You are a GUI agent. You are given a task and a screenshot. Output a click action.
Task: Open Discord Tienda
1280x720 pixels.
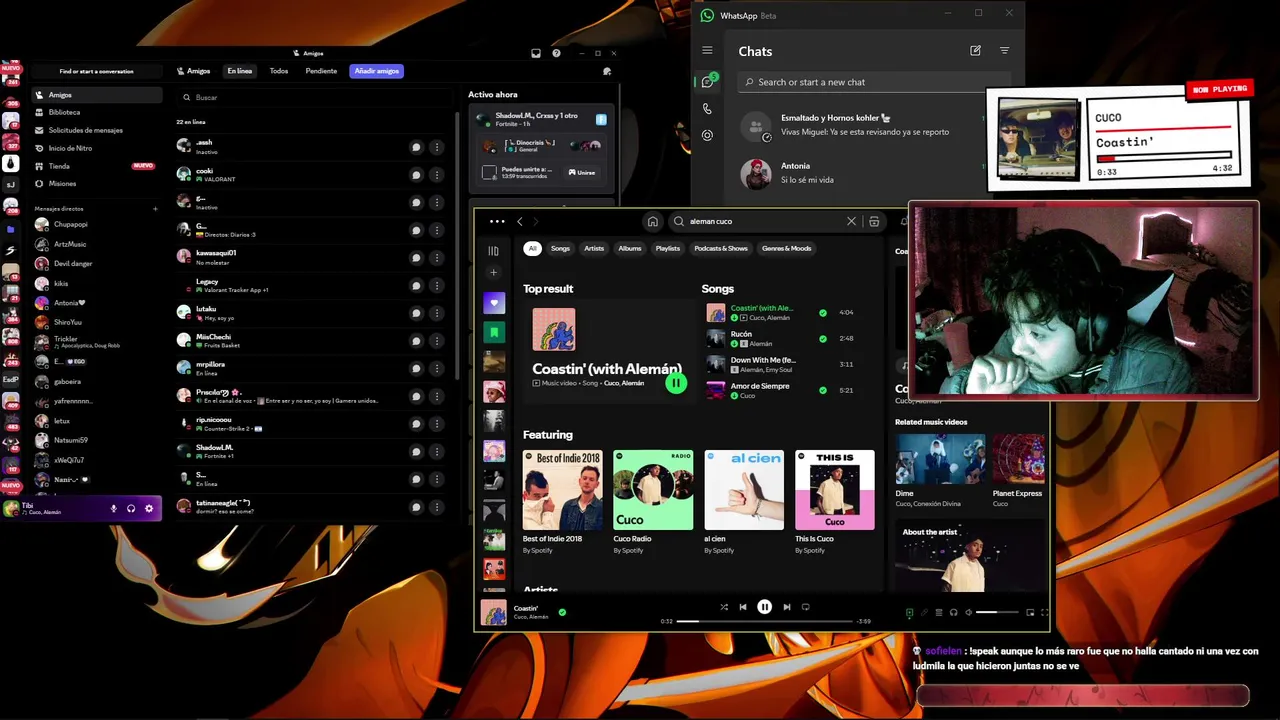[x=96, y=166]
